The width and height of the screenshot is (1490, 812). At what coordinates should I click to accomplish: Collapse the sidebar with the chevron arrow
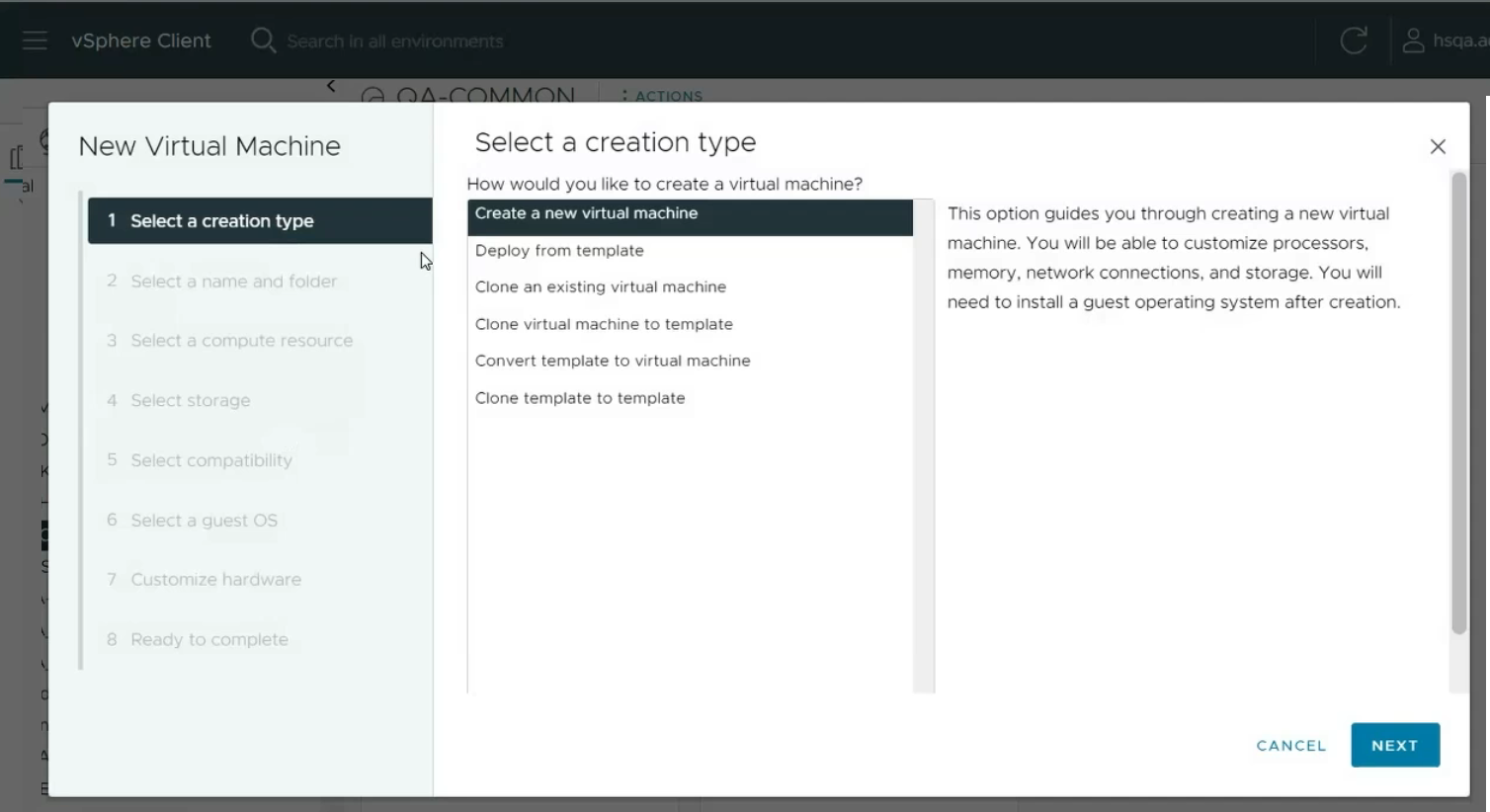coord(331,87)
